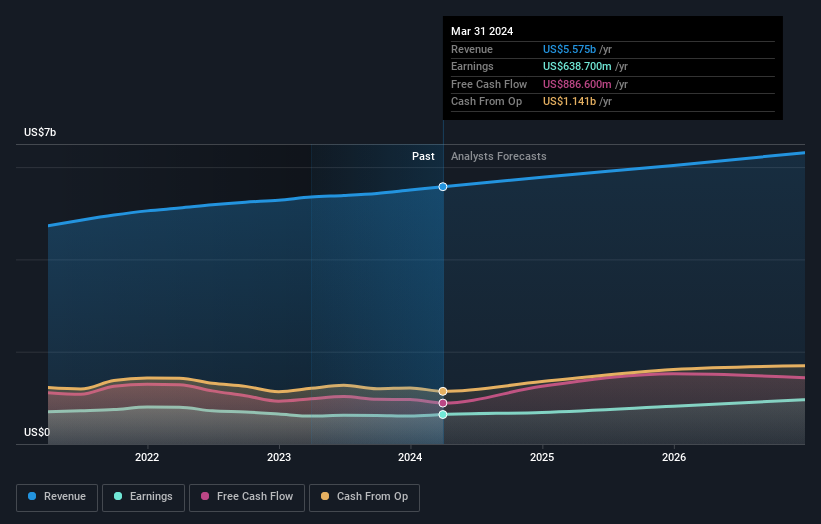Screen dimensions: 821x524
Task: Toggle the Free Cash Flow legend series
Action: [247, 497]
